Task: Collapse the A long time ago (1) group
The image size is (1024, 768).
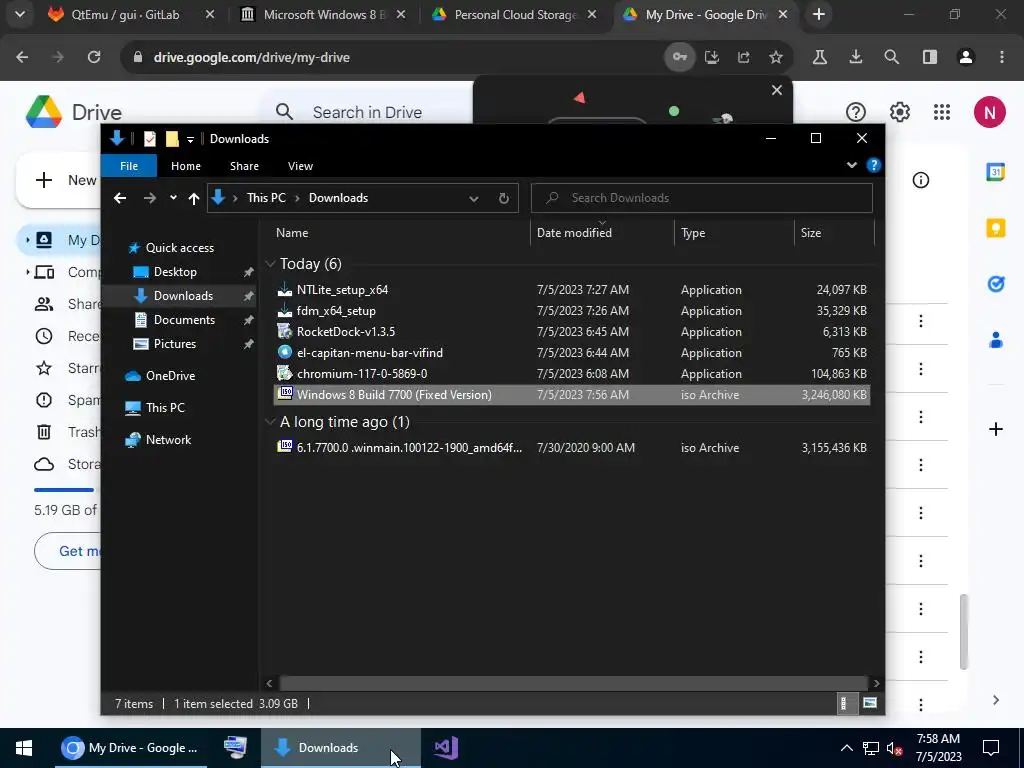Action: tap(270, 422)
